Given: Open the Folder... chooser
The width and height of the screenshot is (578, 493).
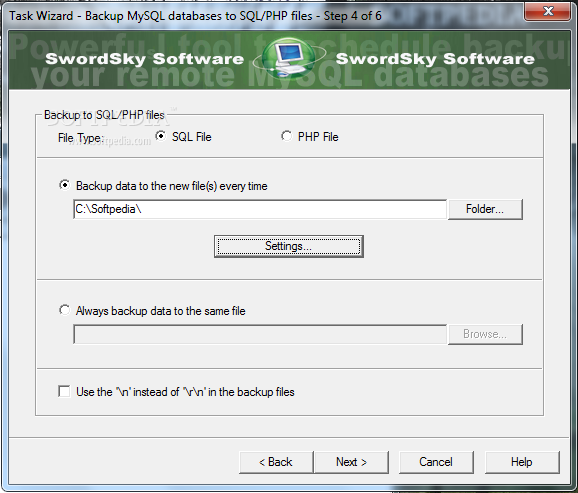Looking at the screenshot, I should [x=485, y=209].
